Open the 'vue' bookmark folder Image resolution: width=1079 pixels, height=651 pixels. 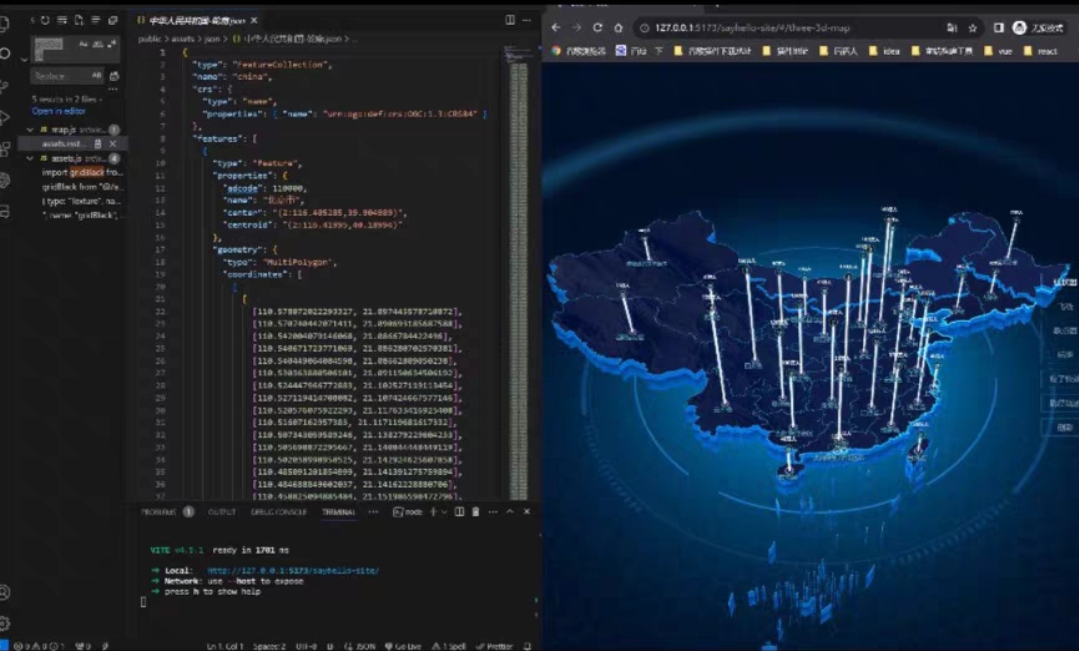coord(999,51)
